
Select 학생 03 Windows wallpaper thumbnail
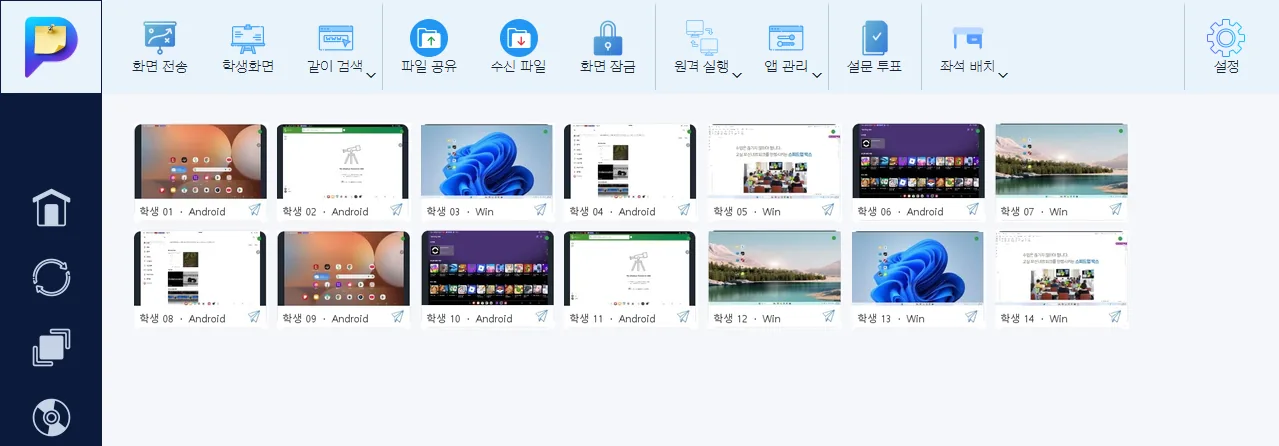487,161
